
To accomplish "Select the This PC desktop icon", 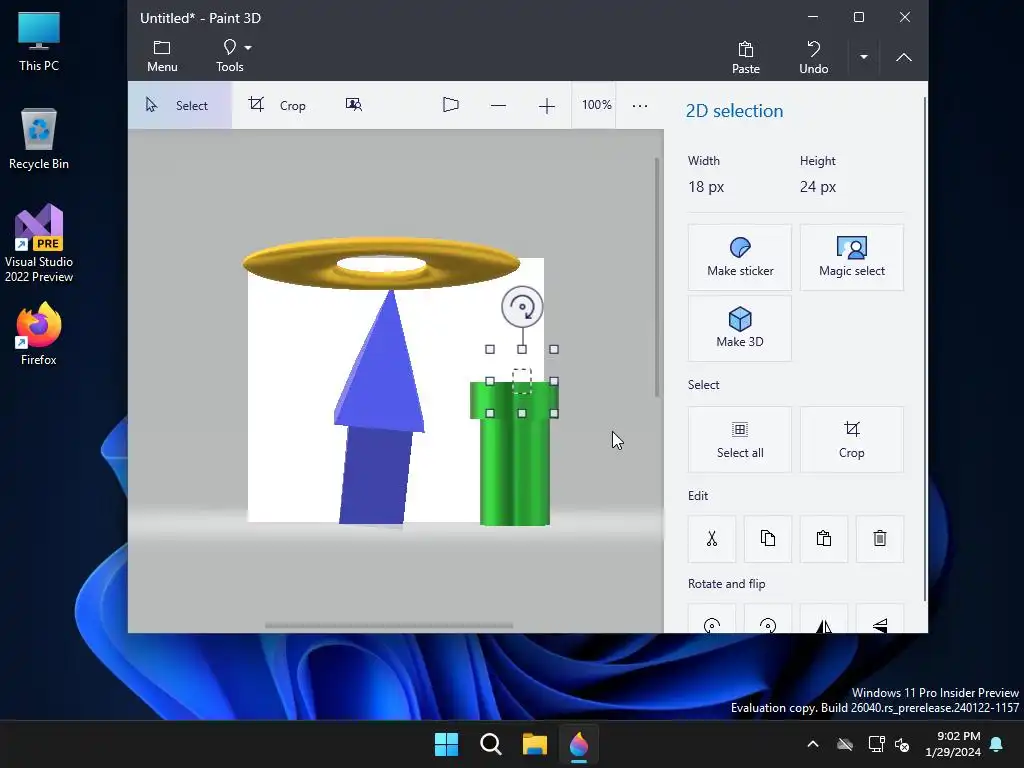I will tap(39, 40).
